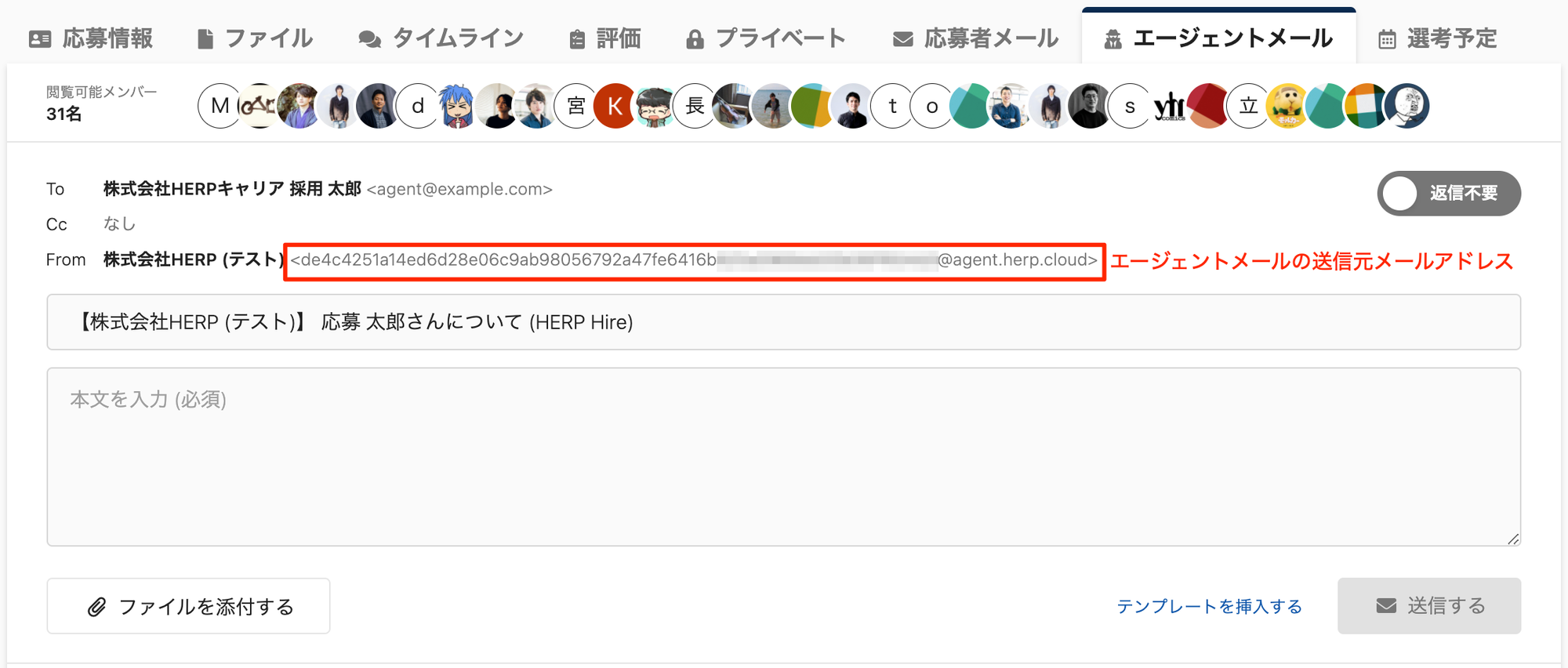Click the cartoon glasses character avatar
This screenshot has height=668, width=1568.
click(655, 106)
